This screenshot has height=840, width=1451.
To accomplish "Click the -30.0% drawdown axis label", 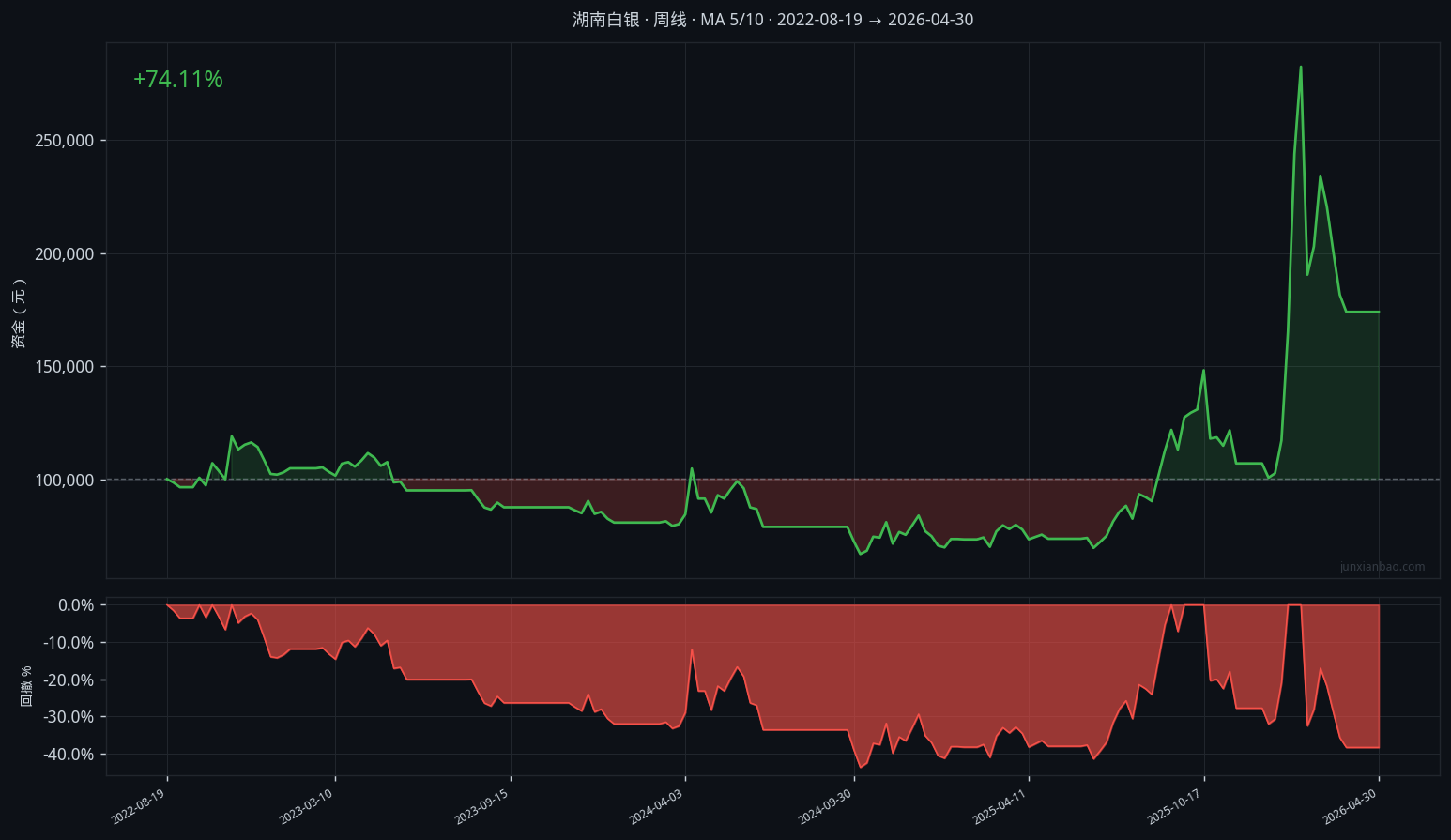I will pyautogui.click(x=70, y=717).
